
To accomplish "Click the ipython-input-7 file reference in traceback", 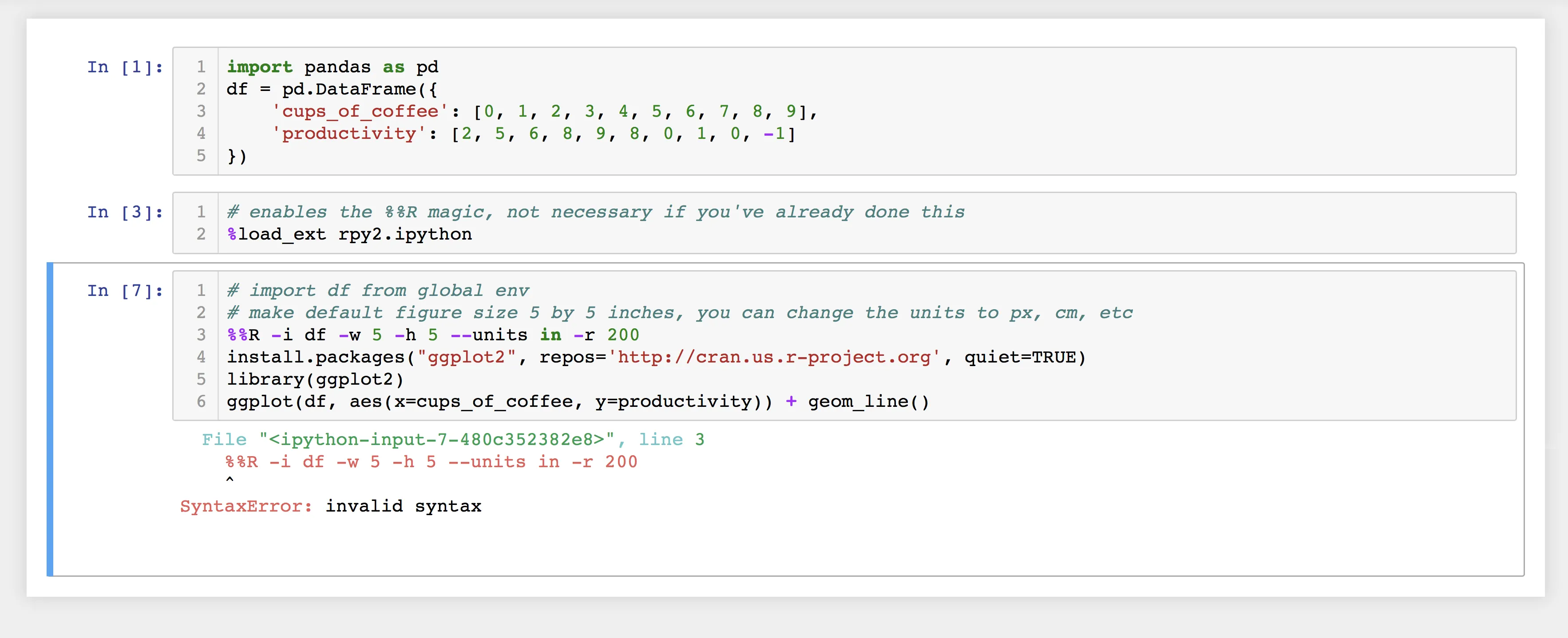I will tap(436, 440).
